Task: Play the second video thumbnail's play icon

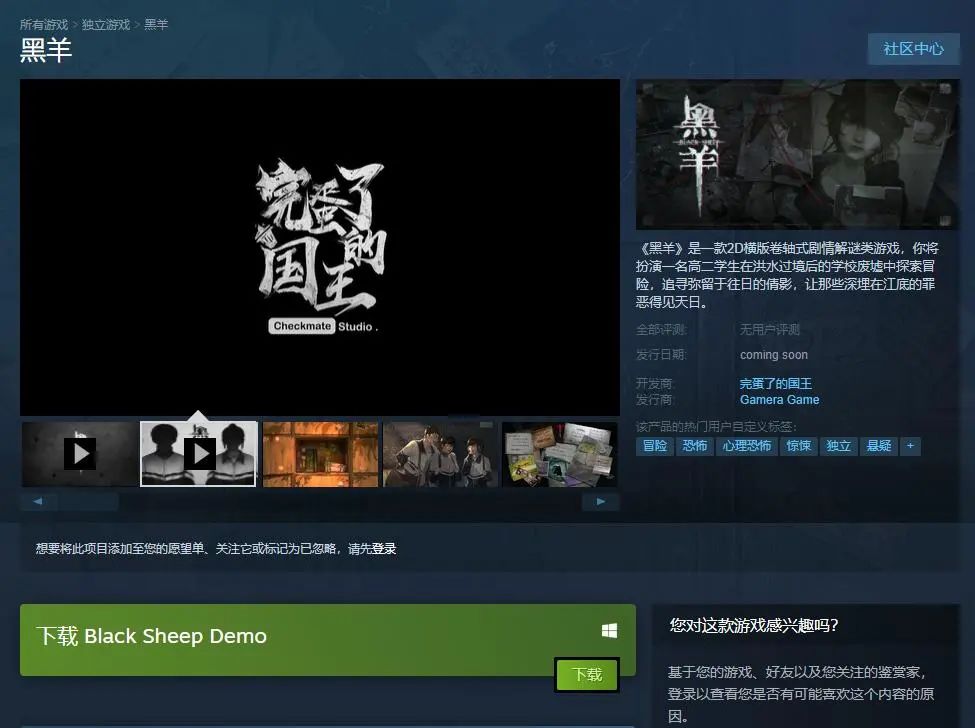Action: (200, 452)
